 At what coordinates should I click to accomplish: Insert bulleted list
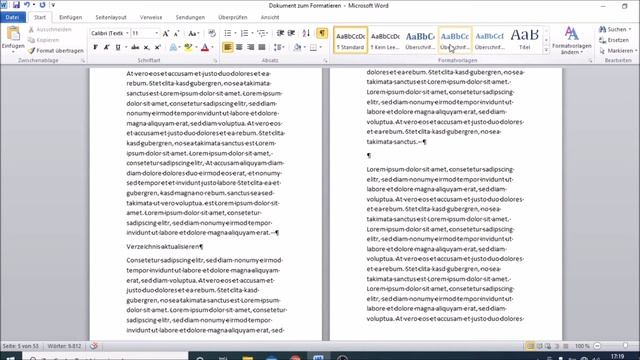pos(227,33)
